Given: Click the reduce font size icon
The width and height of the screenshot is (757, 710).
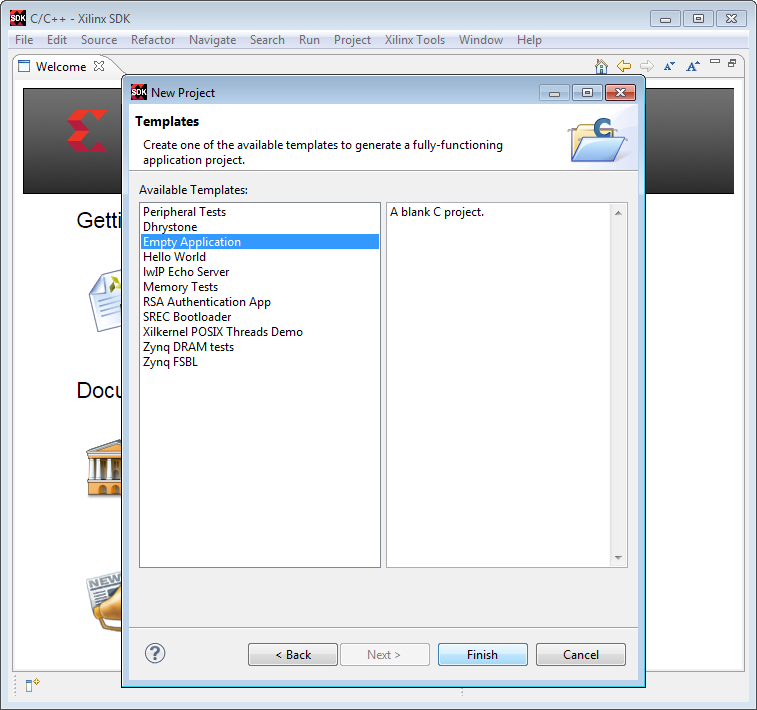Looking at the screenshot, I should 669,66.
